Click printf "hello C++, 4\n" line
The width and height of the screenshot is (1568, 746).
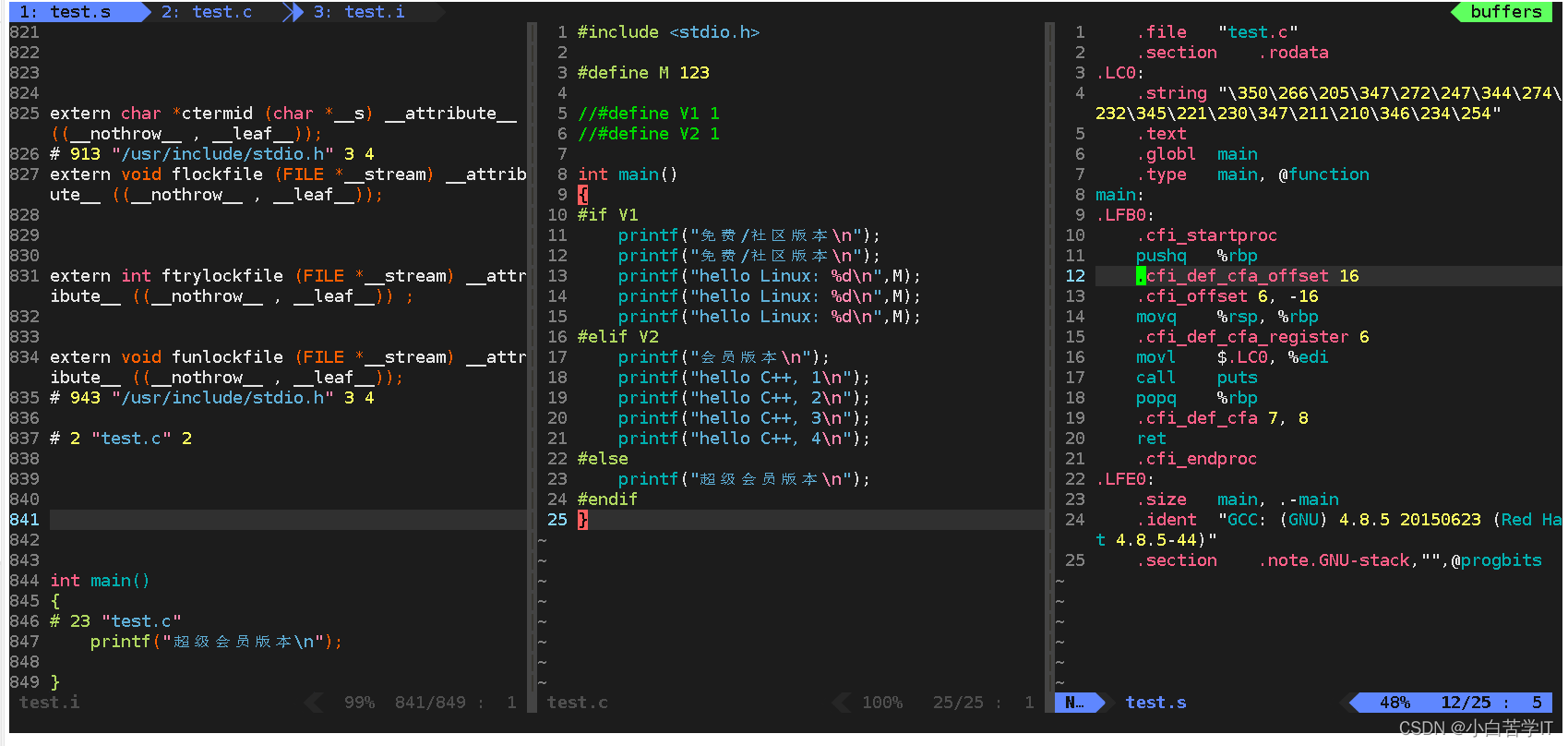(744, 439)
